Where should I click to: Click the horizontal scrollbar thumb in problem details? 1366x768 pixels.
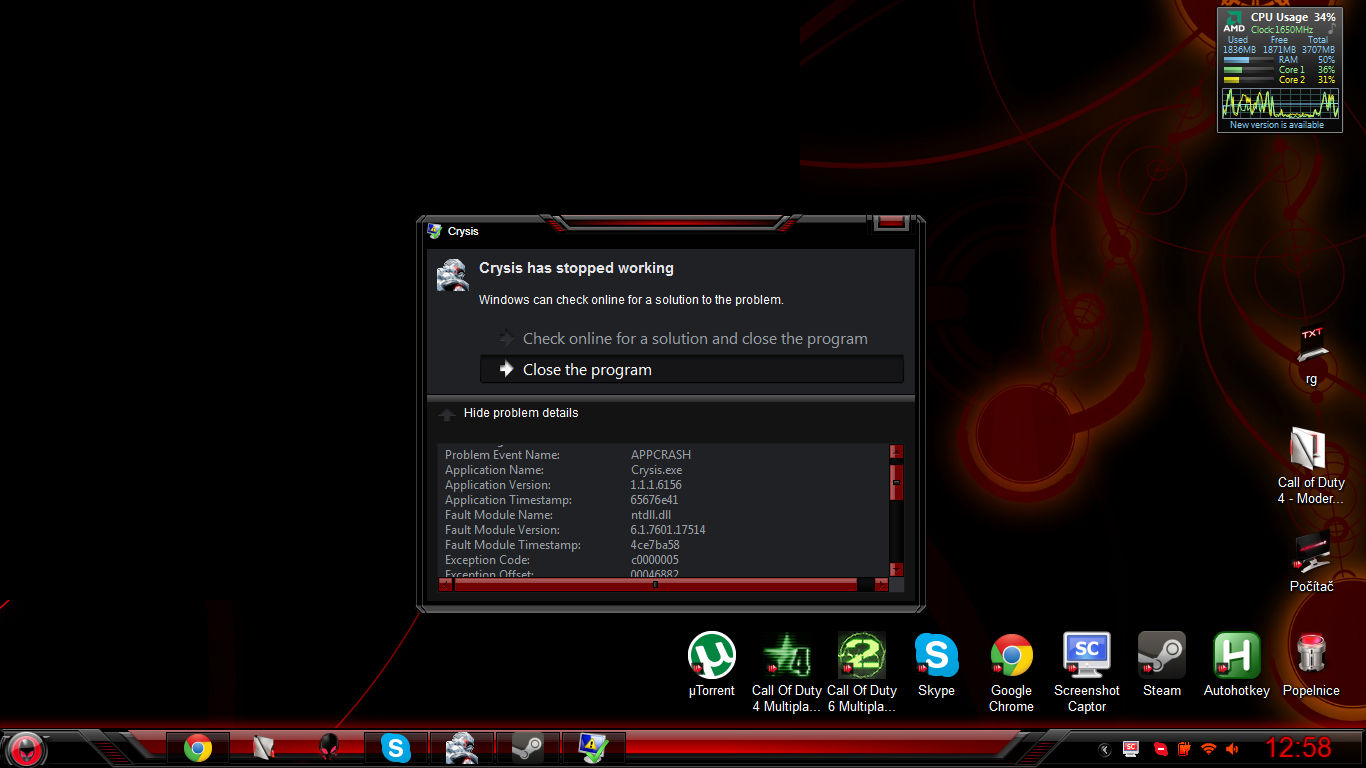[x=655, y=584]
